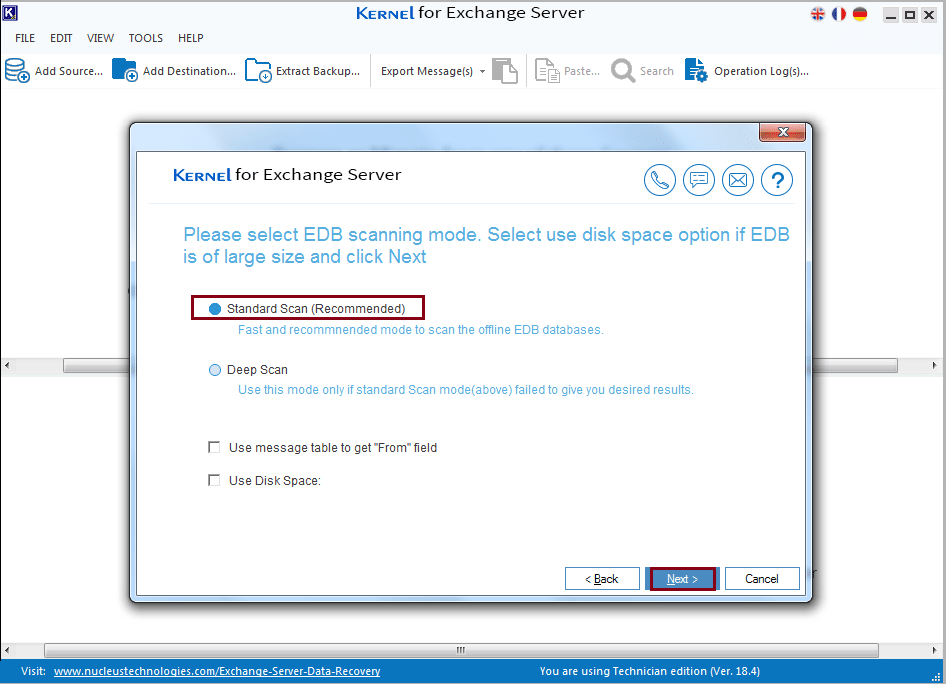
Task: Click the "Please select EDB scanning mode" heading
Action: 486,245
